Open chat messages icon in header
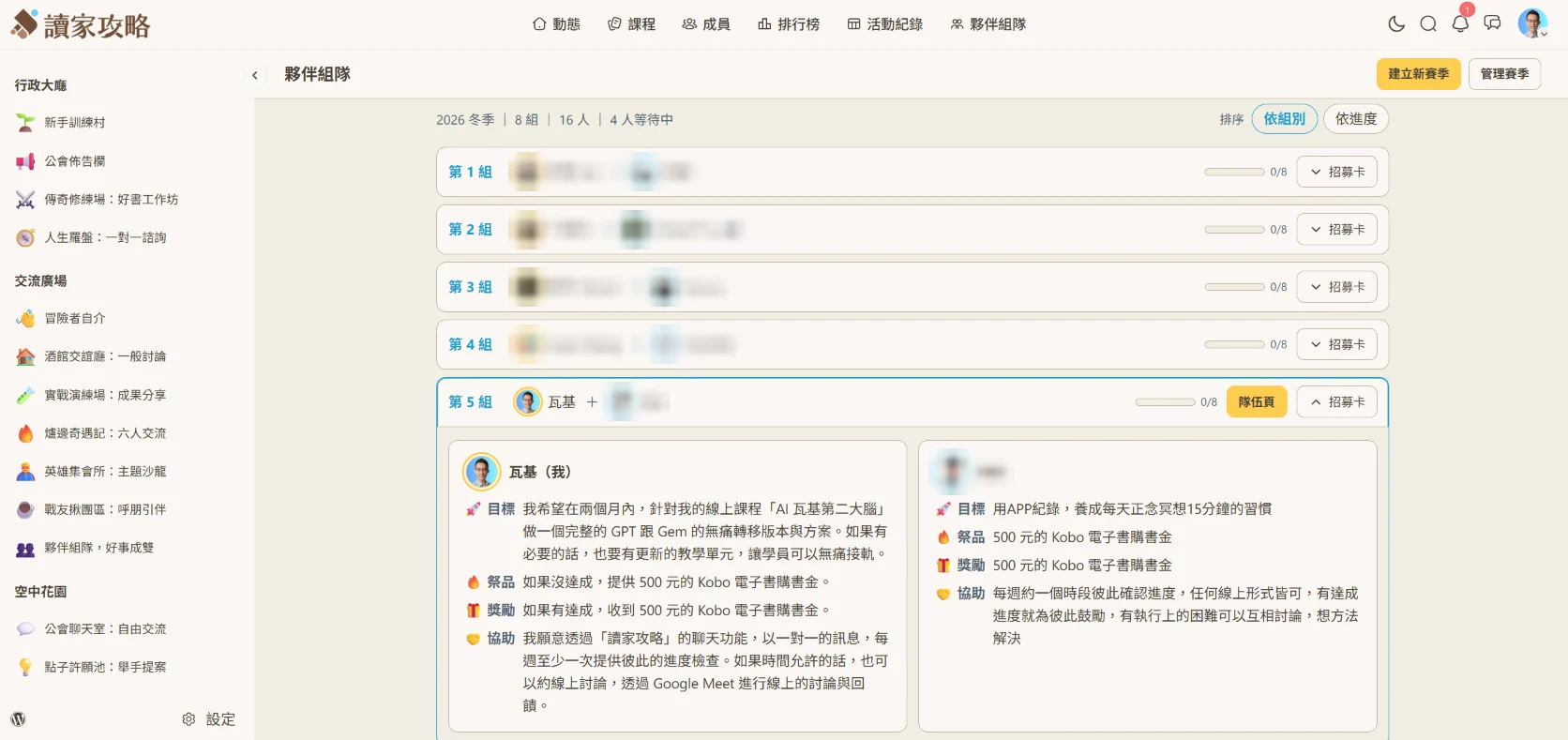This screenshot has width=1568, height=740. [x=1492, y=23]
